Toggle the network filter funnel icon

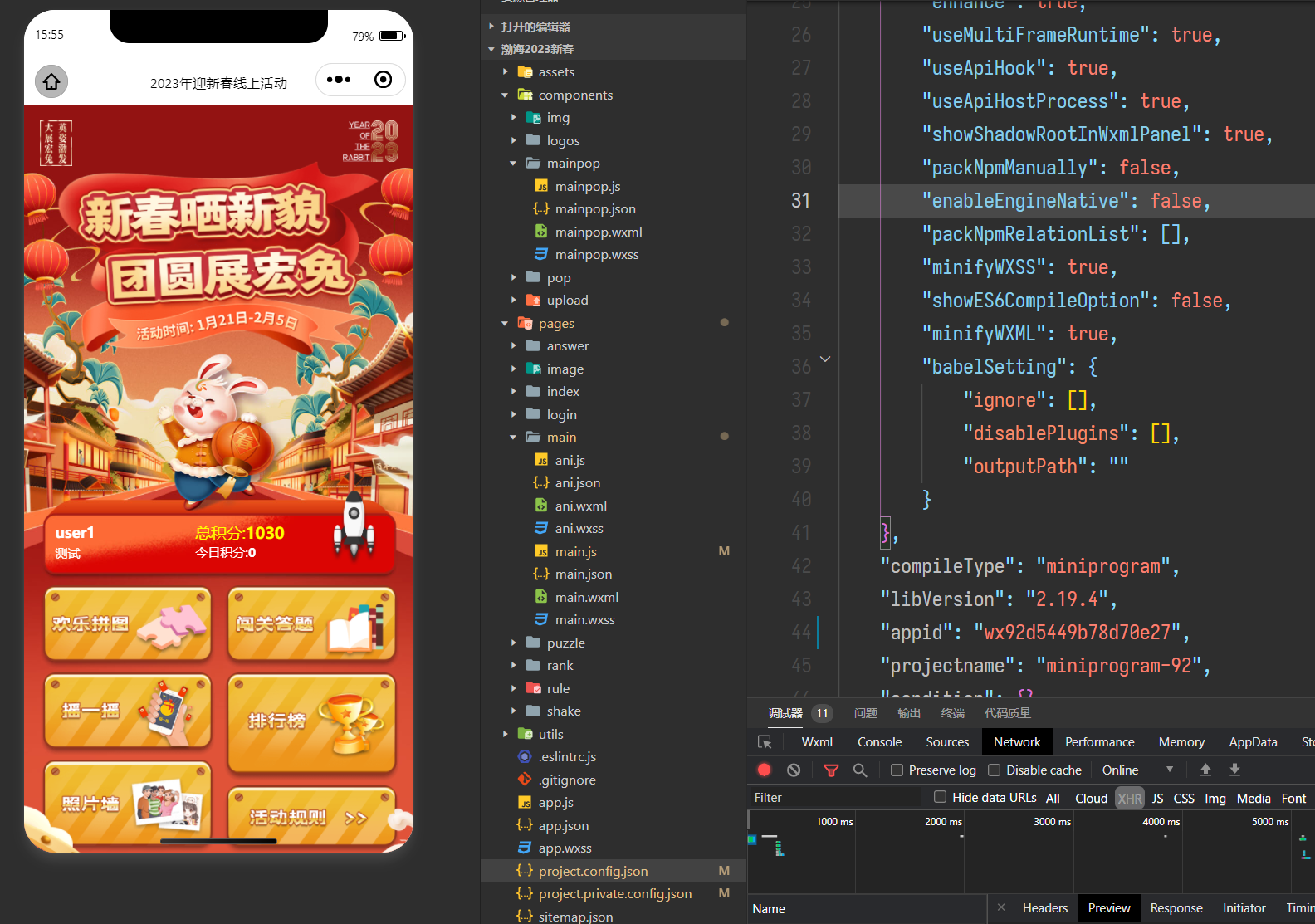click(x=830, y=770)
